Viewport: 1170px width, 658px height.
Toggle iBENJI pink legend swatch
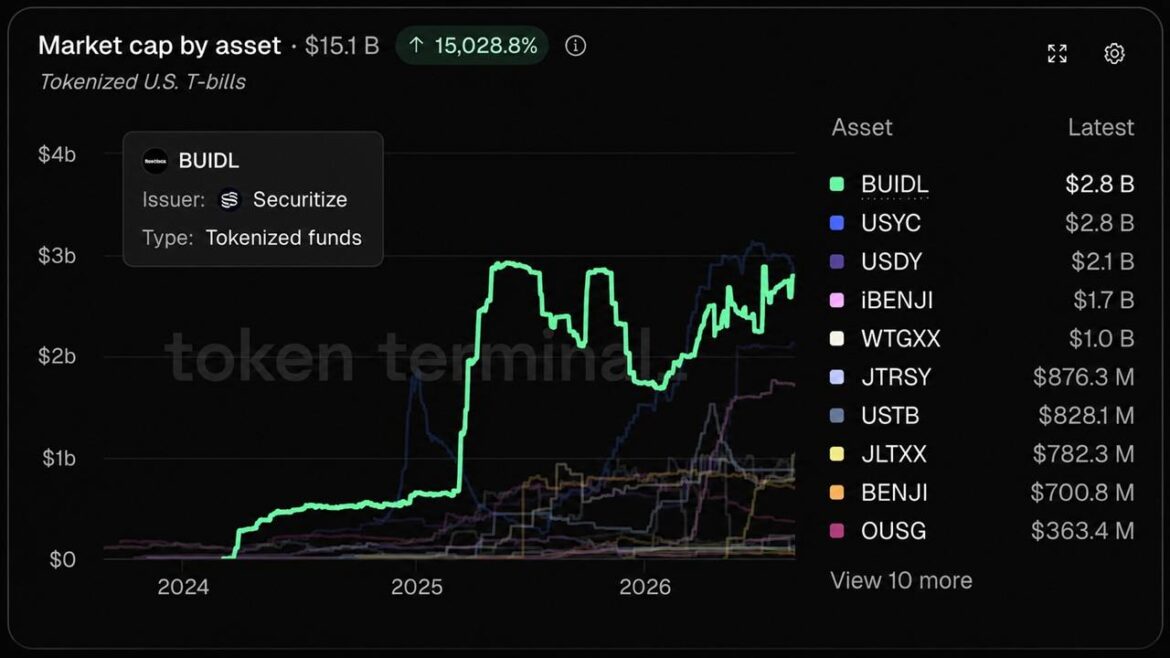837,300
